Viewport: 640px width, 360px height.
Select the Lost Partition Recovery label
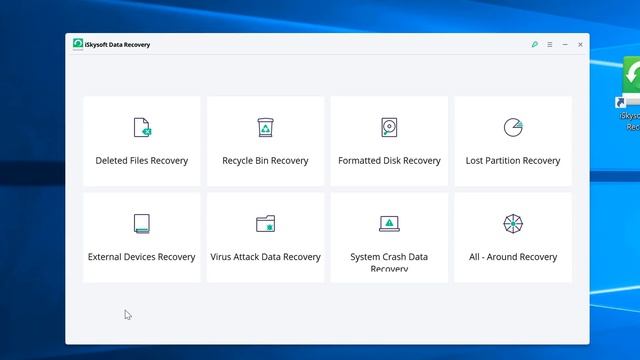[x=513, y=161]
